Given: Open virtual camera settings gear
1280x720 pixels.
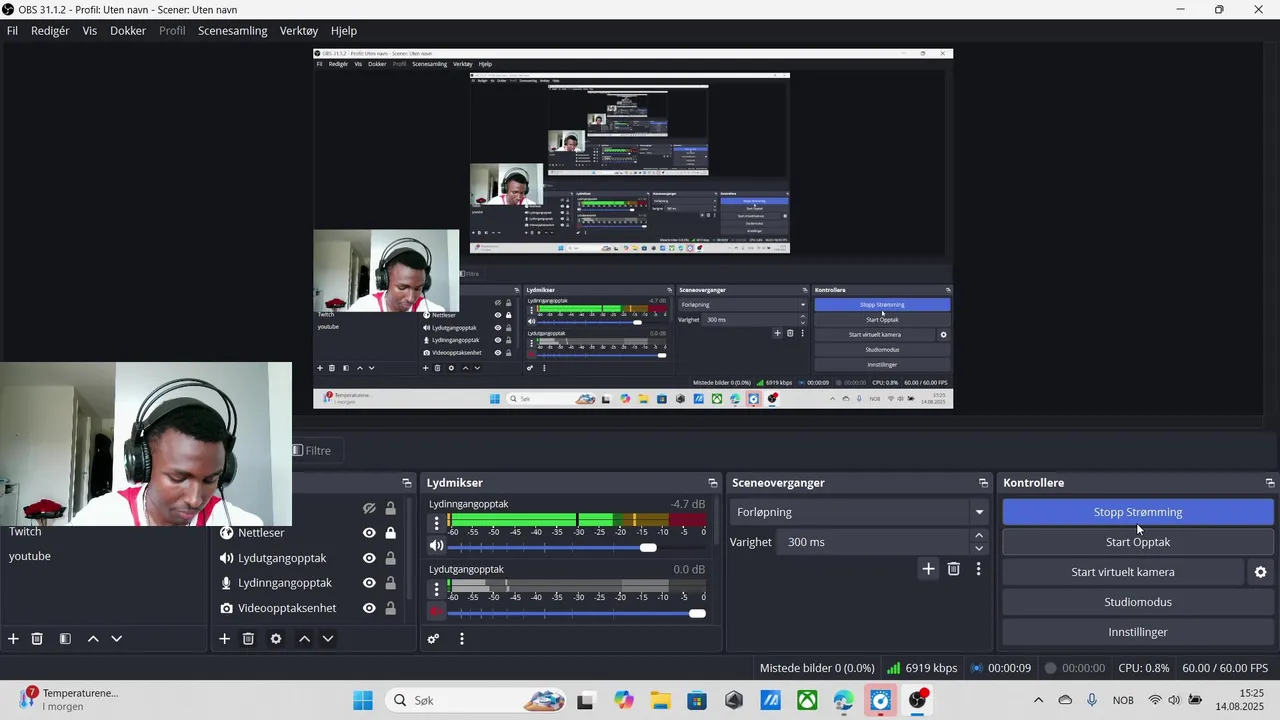Looking at the screenshot, I should click(x=1260, y=572).
